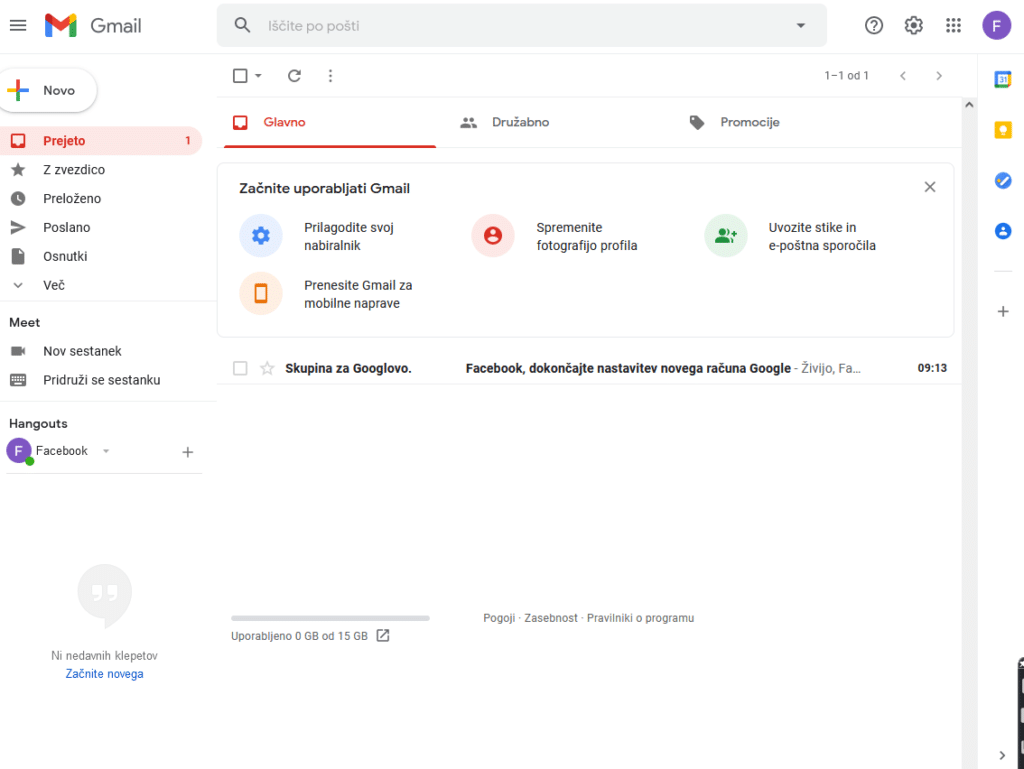Open the Poslano folder

tap(101, 227)
